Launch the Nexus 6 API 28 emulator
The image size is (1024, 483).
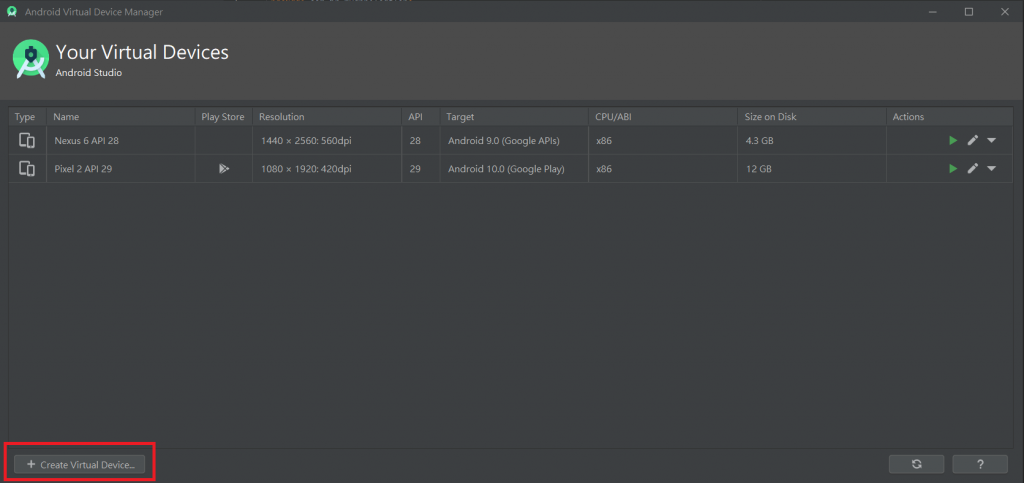pos(953,140)
